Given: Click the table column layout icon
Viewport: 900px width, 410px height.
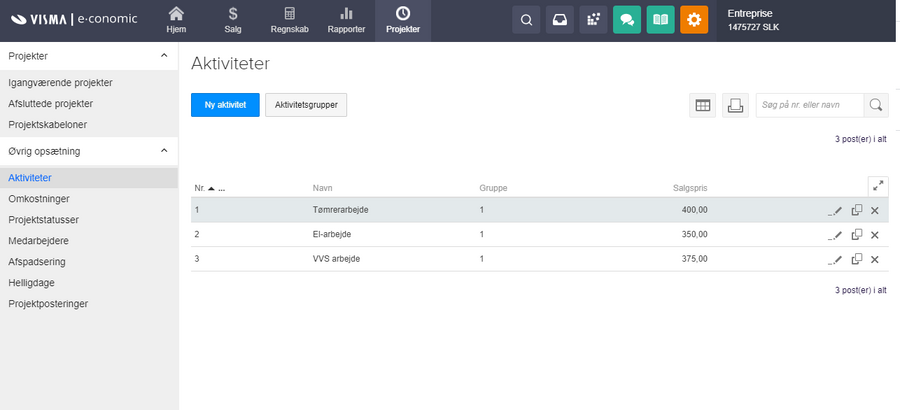Looking at the screenshot, I should tap(702, 105).
